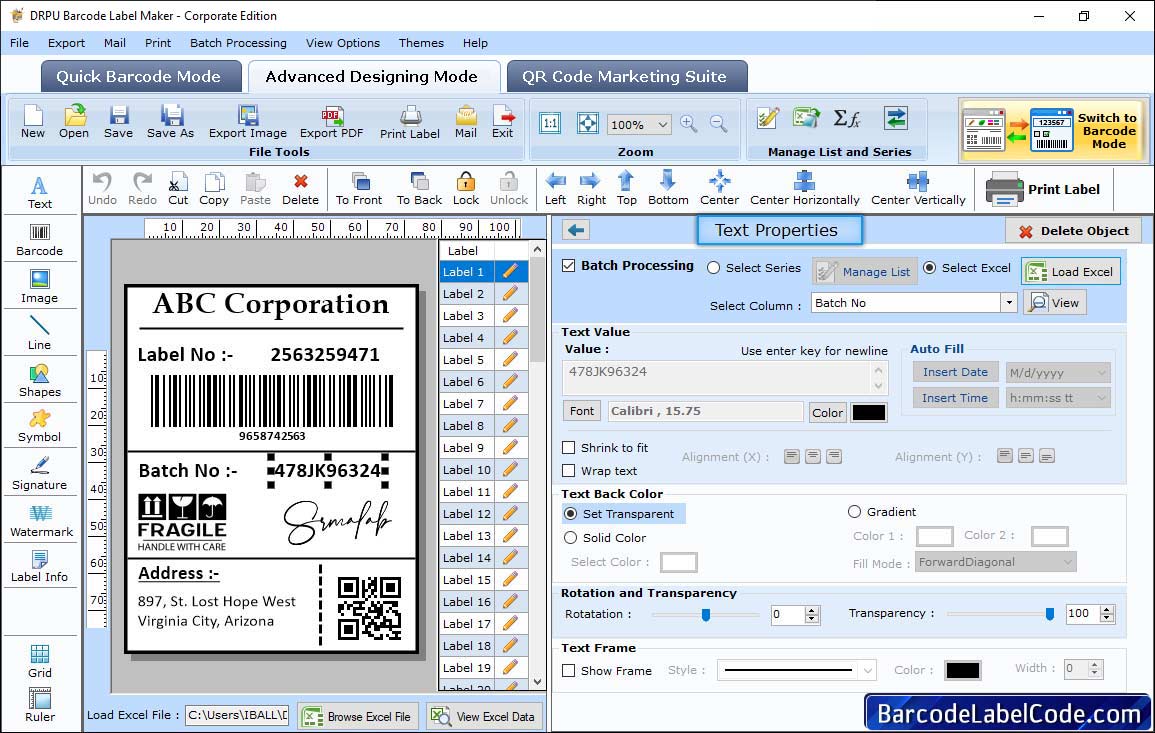This screenshot has width=1155, height=733.
Task: Choose Gradient back color option
Action: tap(854, 512)
